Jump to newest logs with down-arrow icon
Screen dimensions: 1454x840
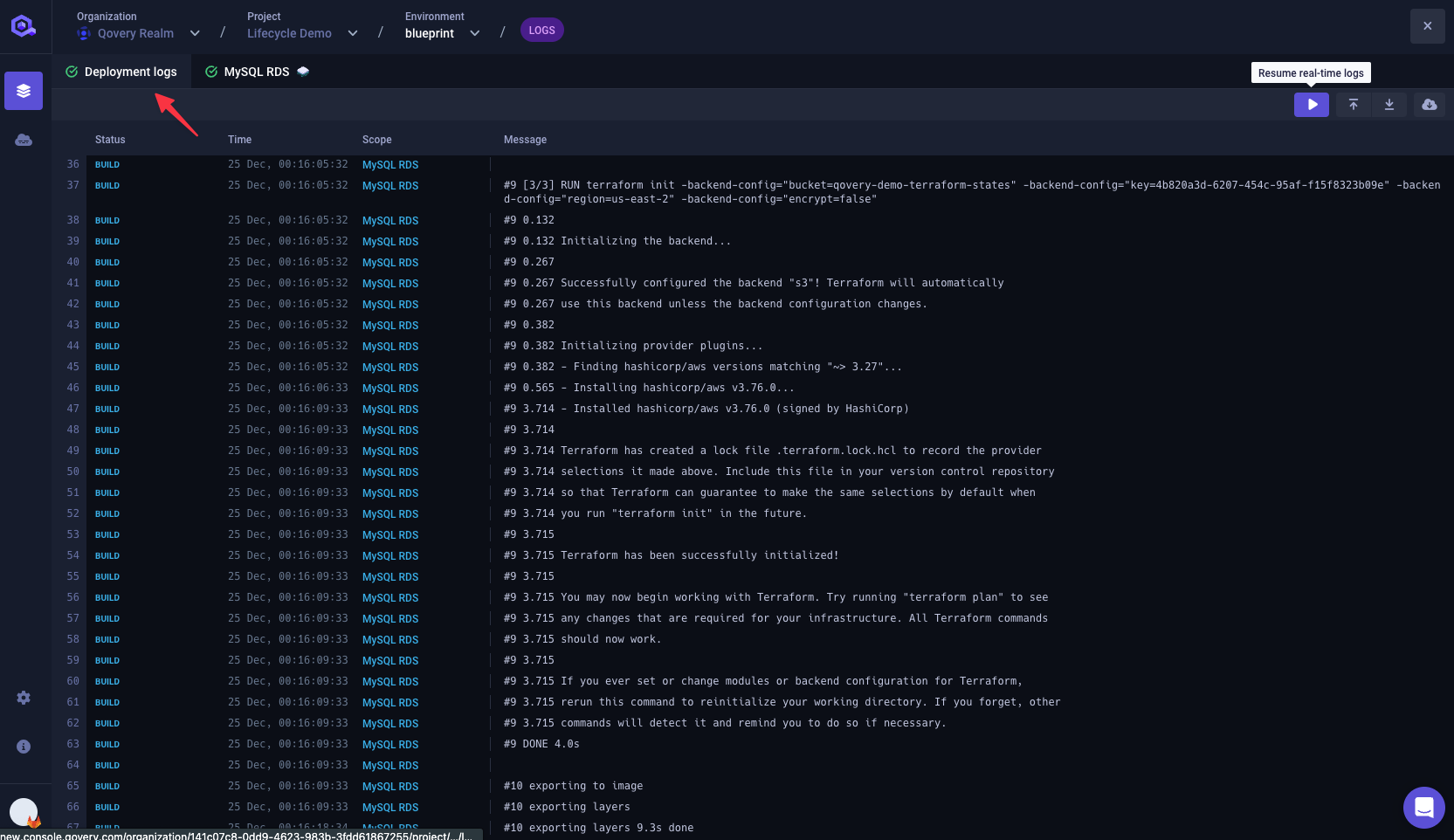click(x=1389, y=104)
